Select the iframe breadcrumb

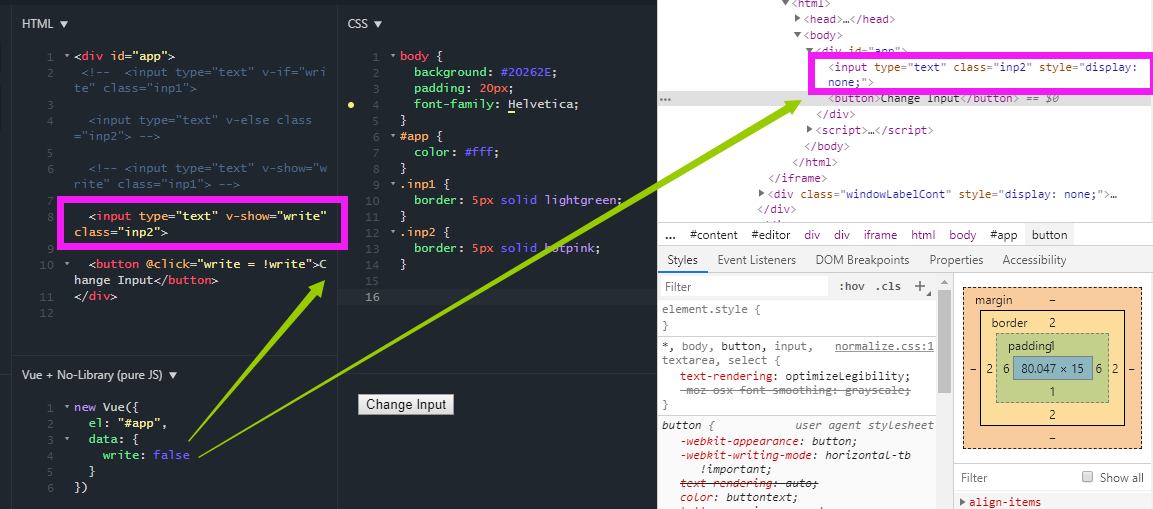coord(880,235)
